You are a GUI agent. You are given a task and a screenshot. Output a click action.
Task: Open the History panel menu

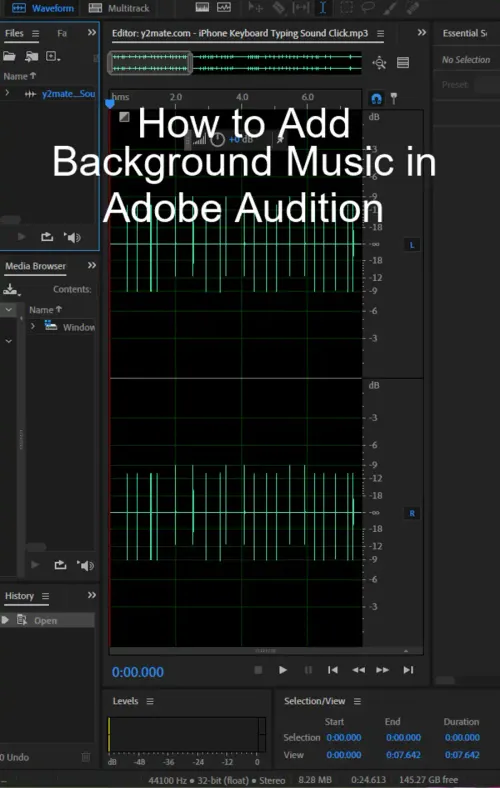click(45, 596)
